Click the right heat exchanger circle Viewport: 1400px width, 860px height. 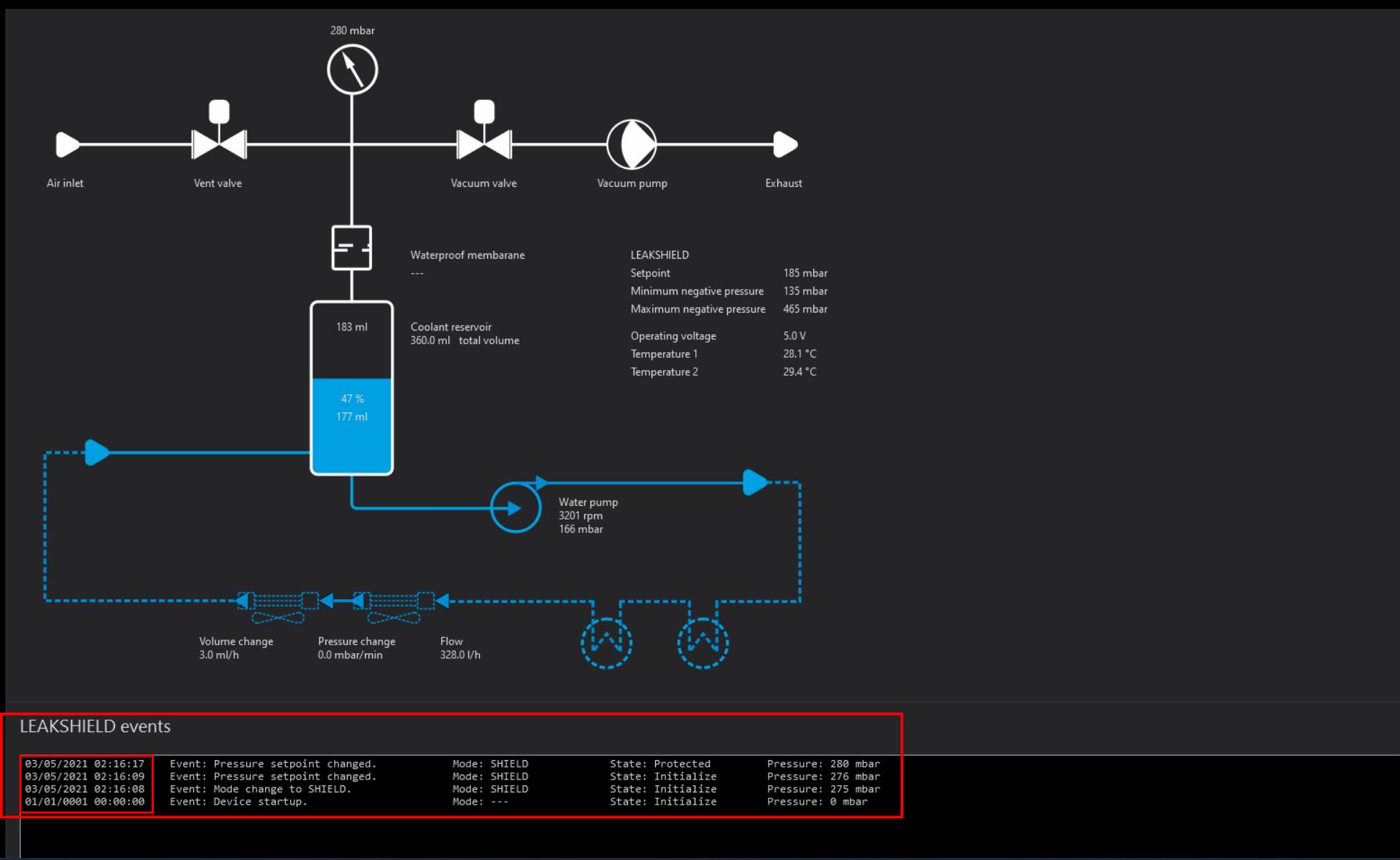click(703, 642)
